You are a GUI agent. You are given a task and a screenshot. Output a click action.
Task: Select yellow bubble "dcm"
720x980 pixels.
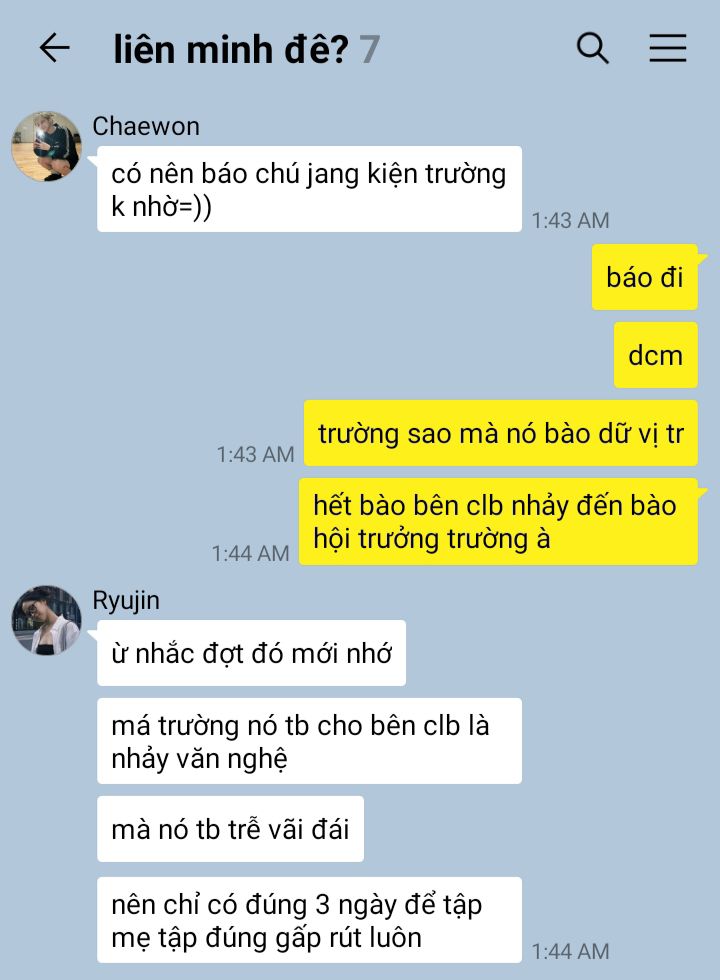pos(656,355)
